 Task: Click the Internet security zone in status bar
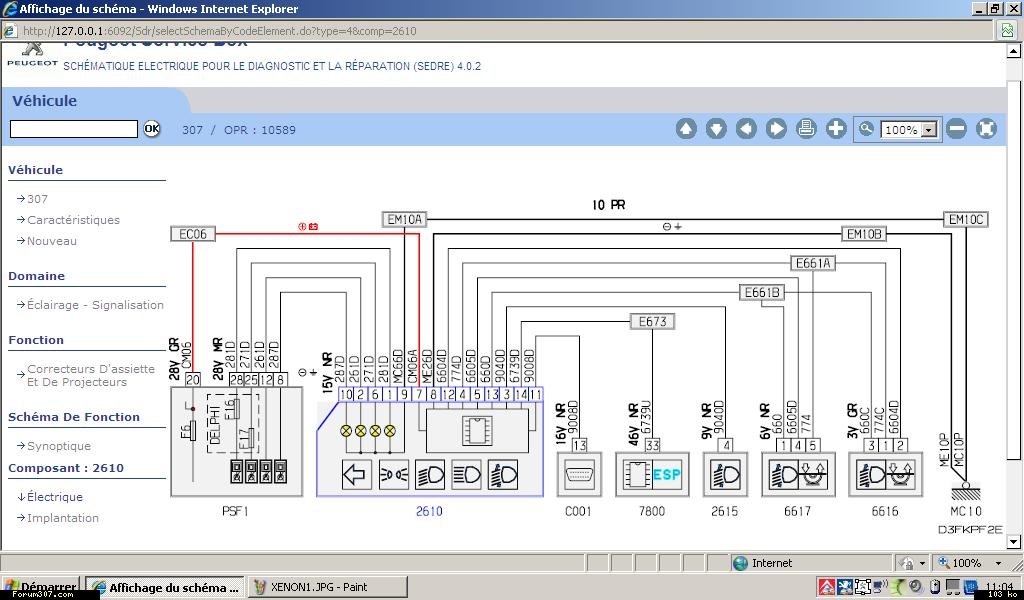tap(763, 563)
